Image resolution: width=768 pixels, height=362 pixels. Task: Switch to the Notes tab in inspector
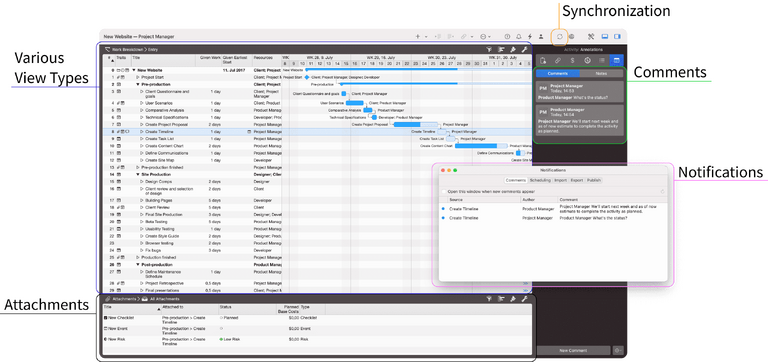[601, 73]
